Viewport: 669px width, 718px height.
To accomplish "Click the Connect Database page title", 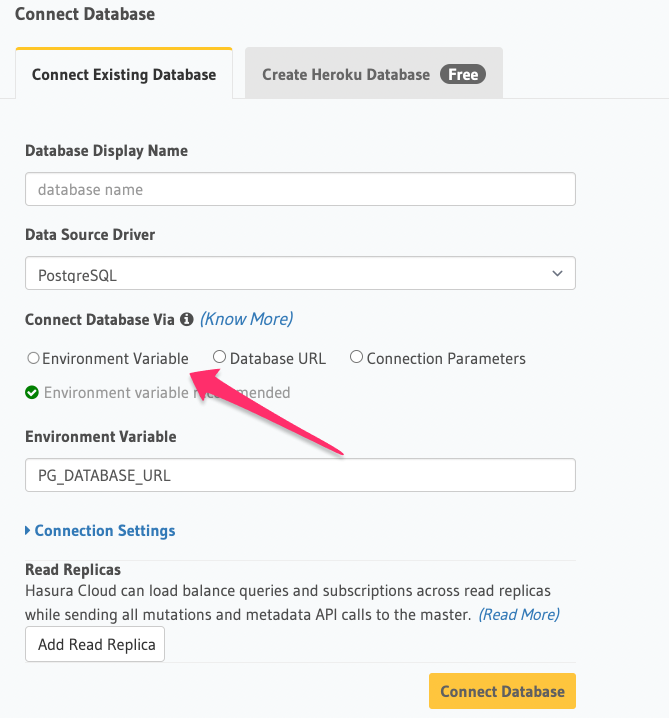I will click(x=85, y=14).
